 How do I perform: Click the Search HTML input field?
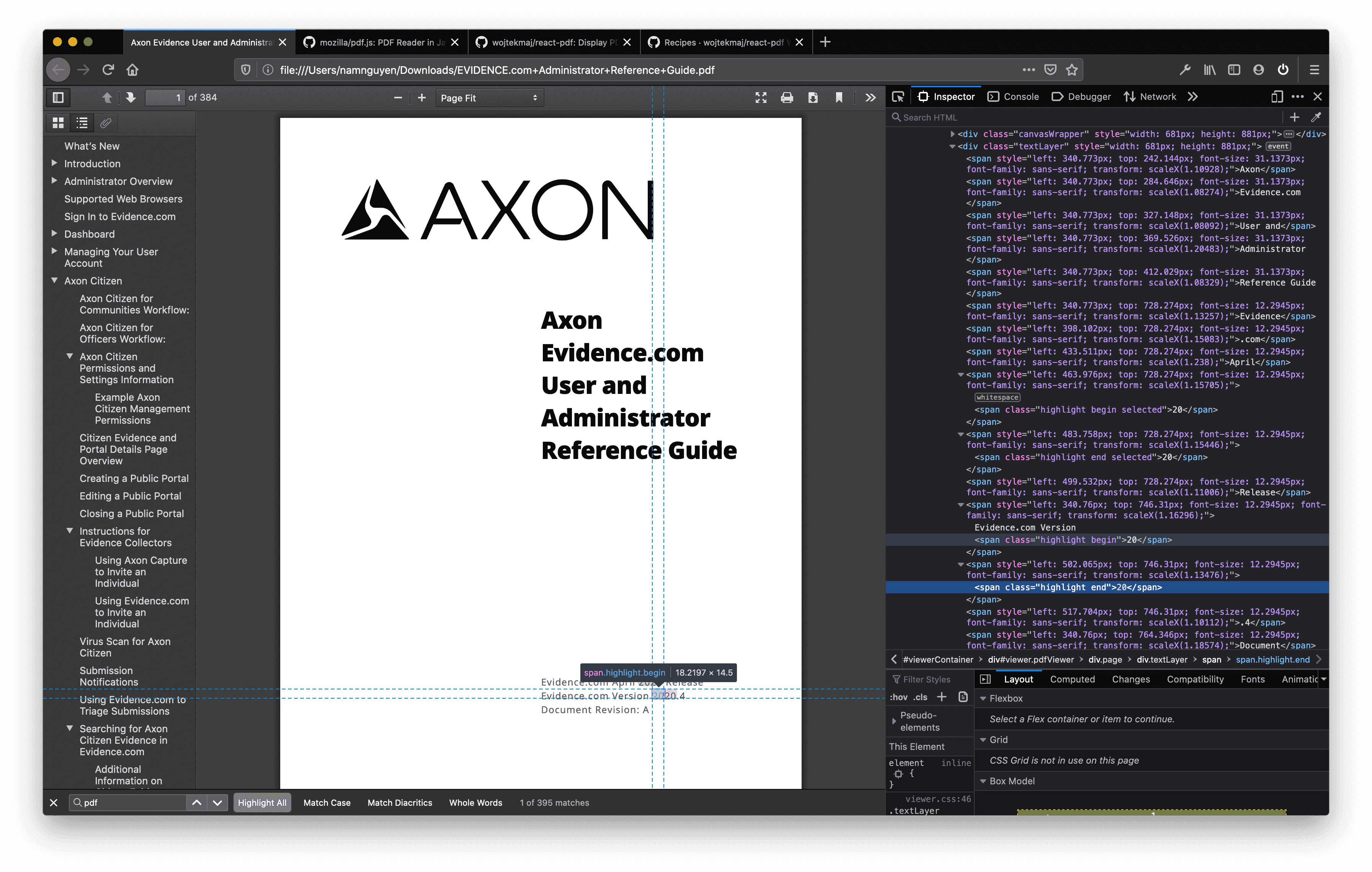click(1083, 118)
